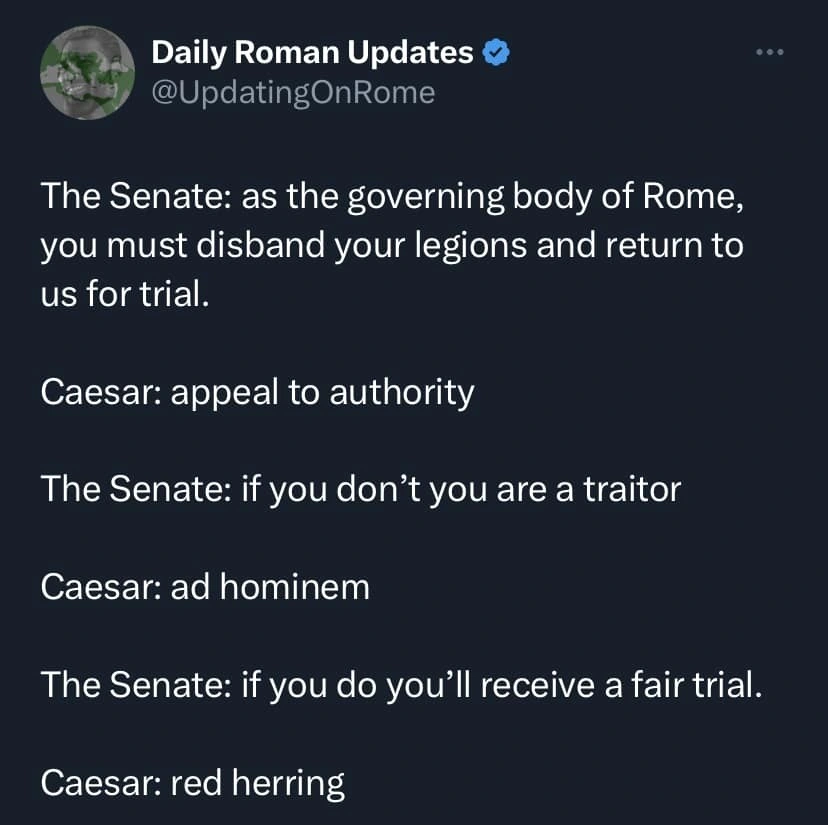Select the Senate's opening demand paragraph
This screenshot has height=825, width=828.
pos(390,244)
